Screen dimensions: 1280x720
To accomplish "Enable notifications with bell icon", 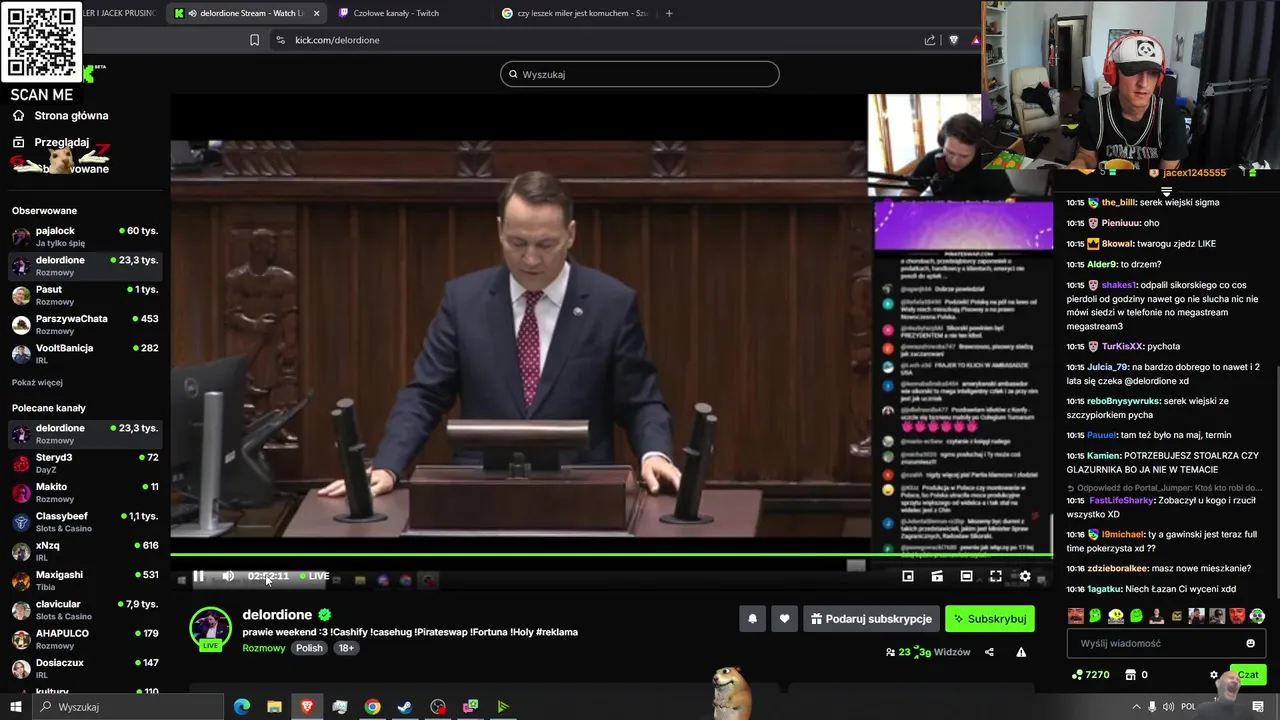I will 752,619.
